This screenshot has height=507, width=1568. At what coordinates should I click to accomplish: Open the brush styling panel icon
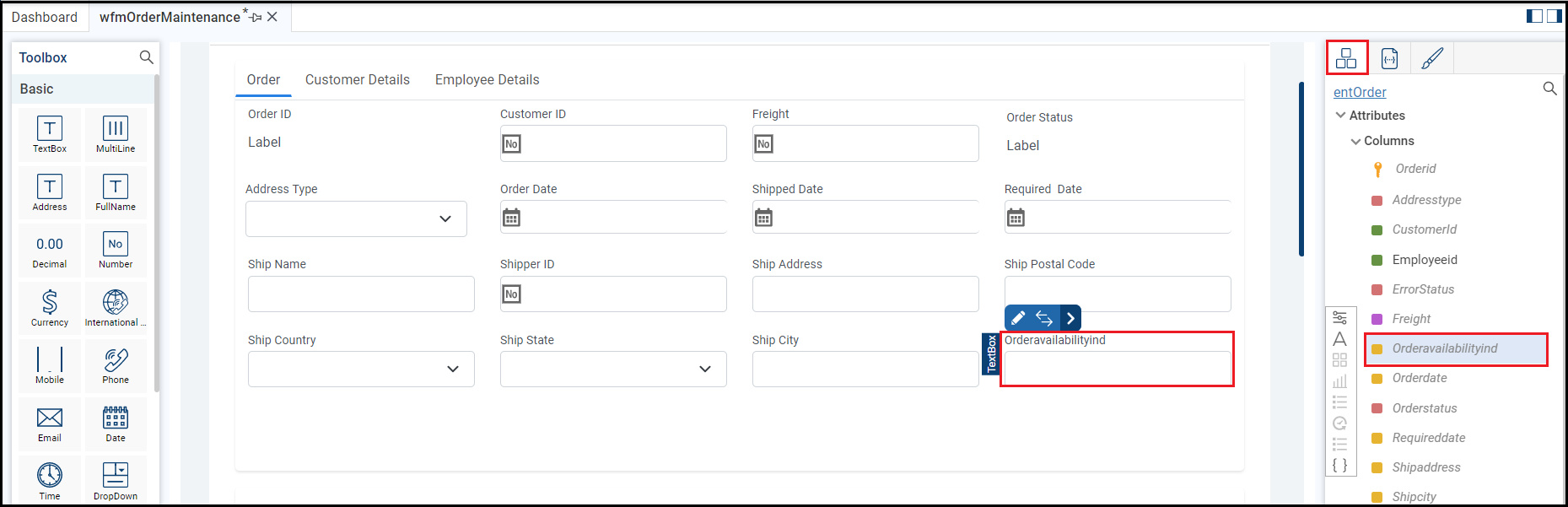pyautogui.click(x=1432, y=58)
